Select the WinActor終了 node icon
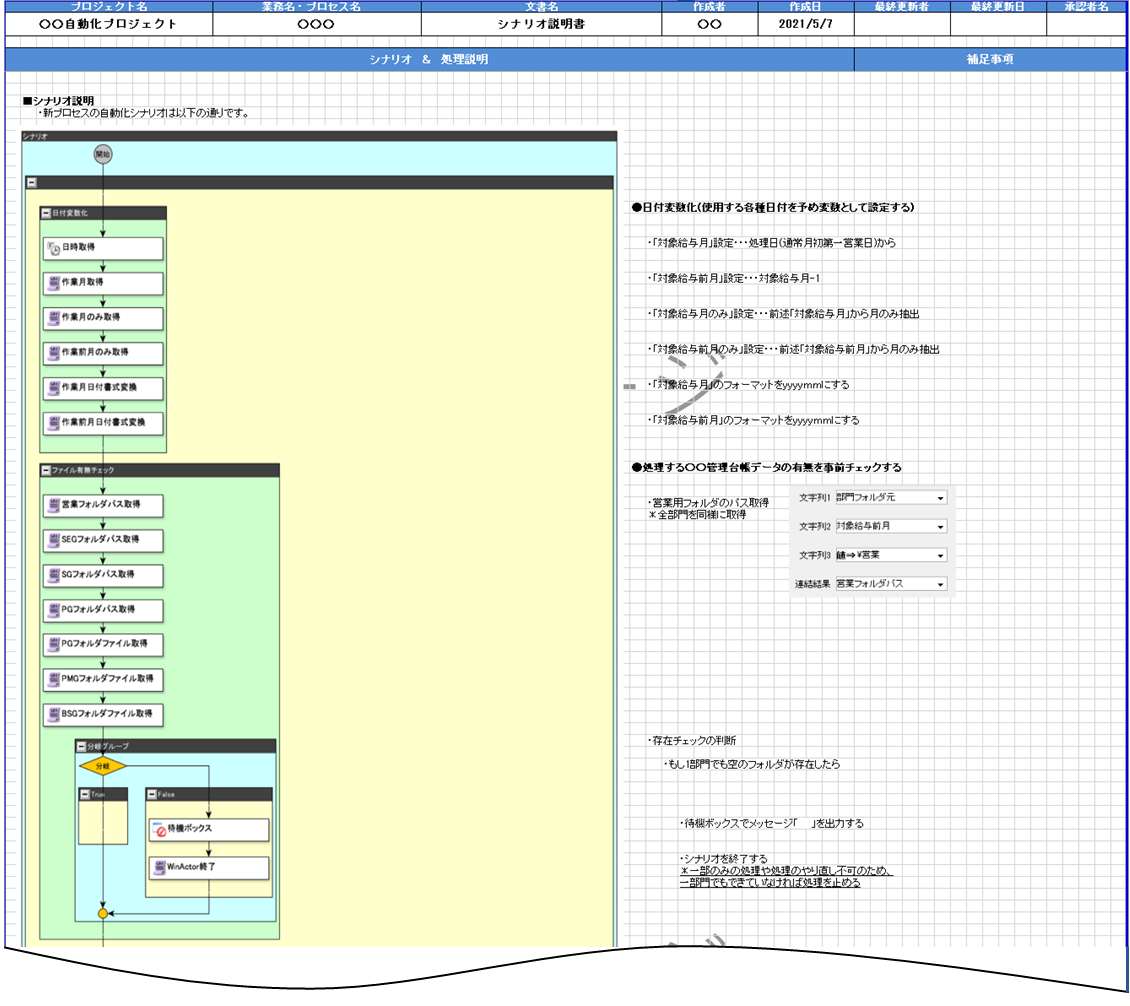1130x1006 pixels. (159, 868)
